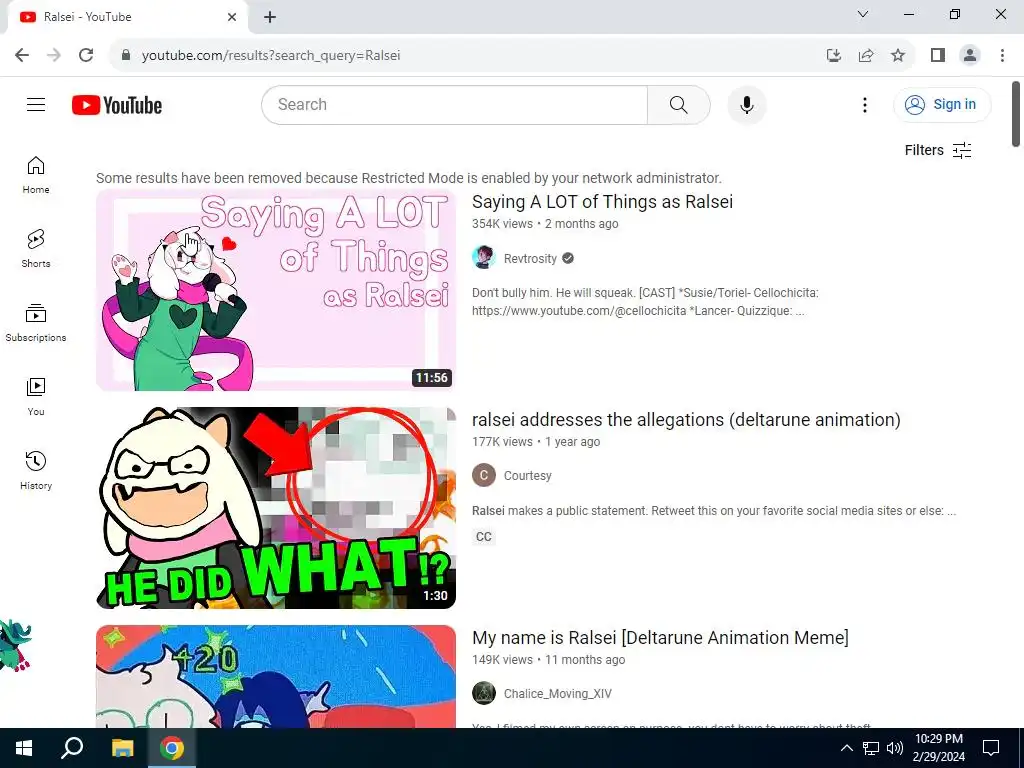Click the Revtrosity verified checkmark badge
This screenshot has height=768, width=1024.
[568, 259]
